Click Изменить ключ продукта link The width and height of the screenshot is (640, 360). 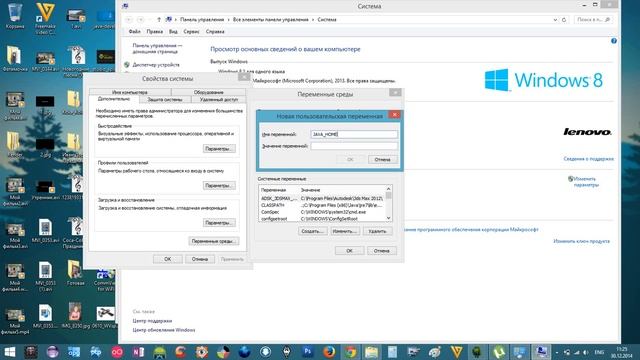(581, 241)
